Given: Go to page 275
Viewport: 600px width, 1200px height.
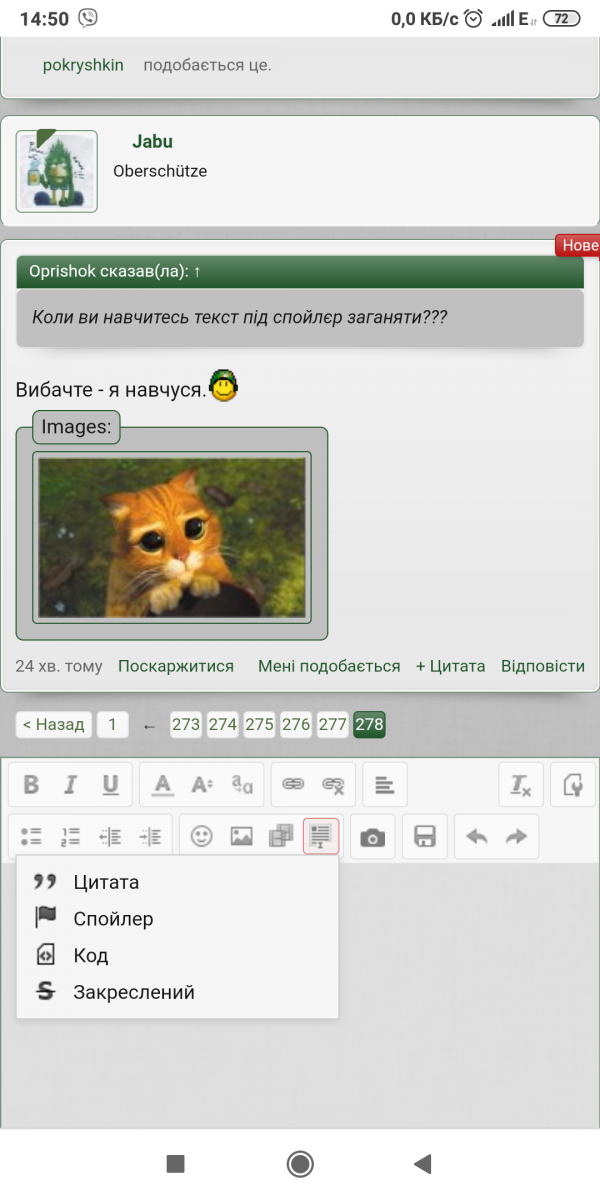Looking at the screenshot, I should (x=259, y=724).
